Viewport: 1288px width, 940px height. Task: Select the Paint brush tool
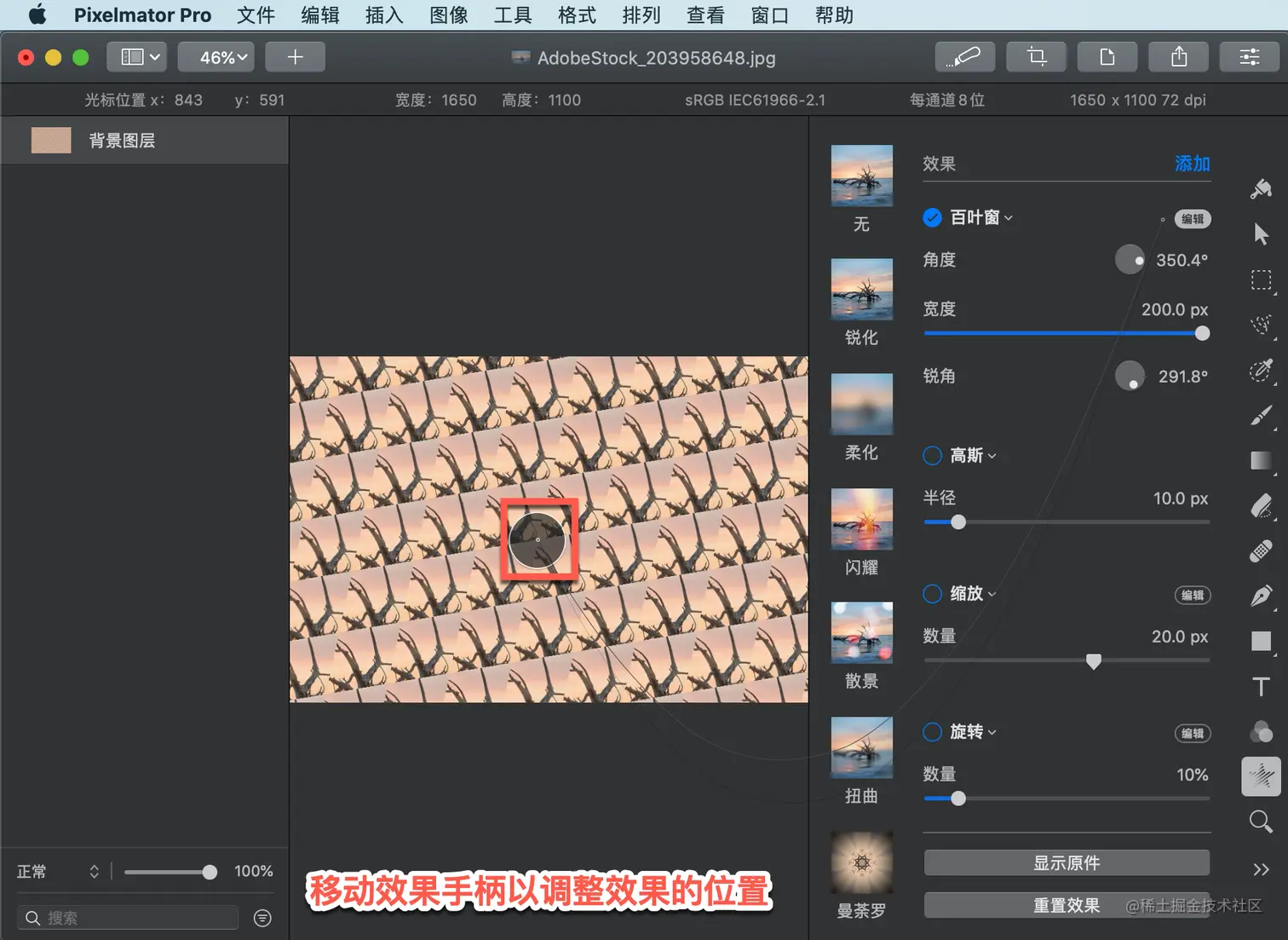(1261, 415)
